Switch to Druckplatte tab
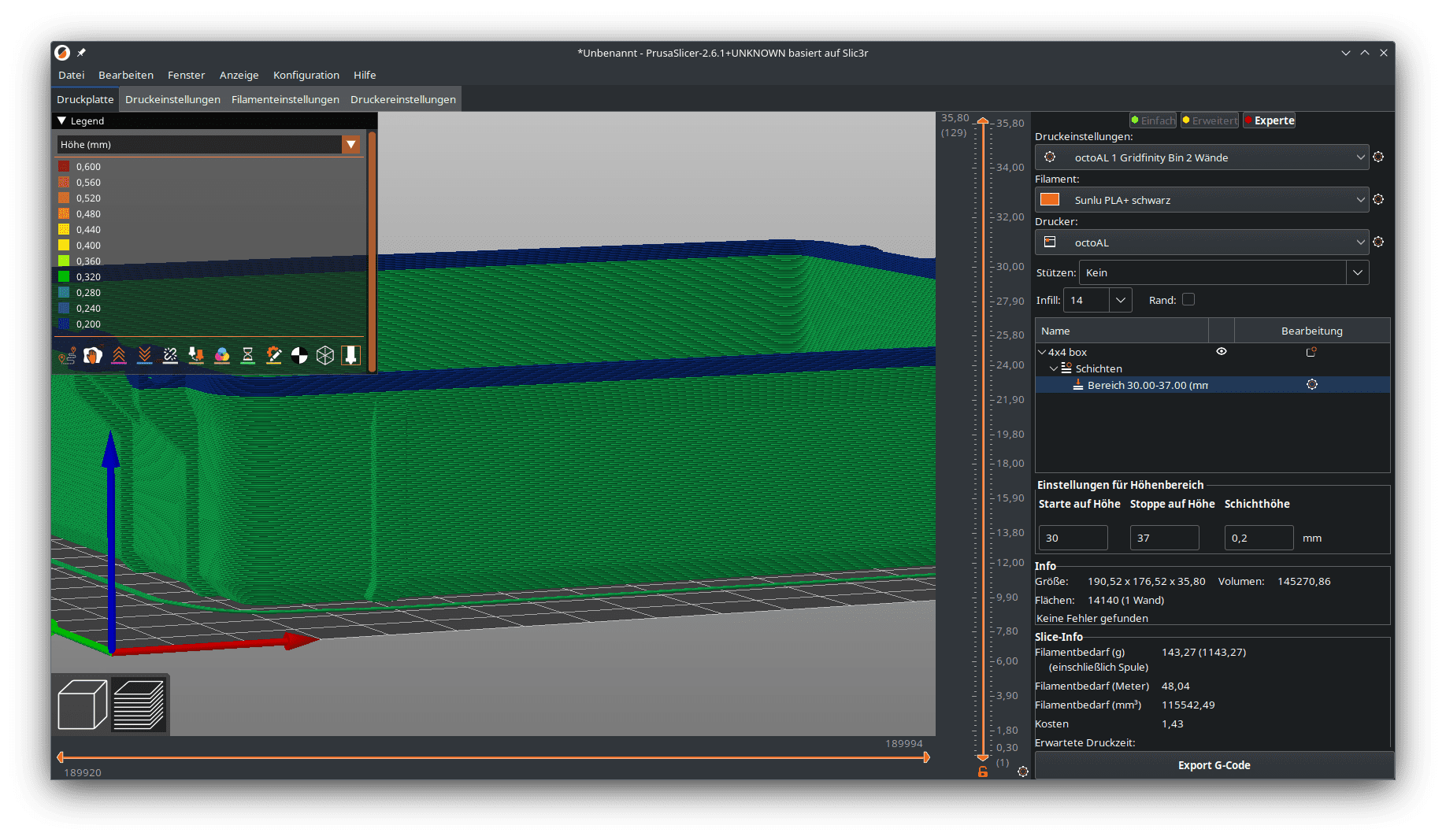This screenshot has height=840, width=1446. (x=85, y=99)
